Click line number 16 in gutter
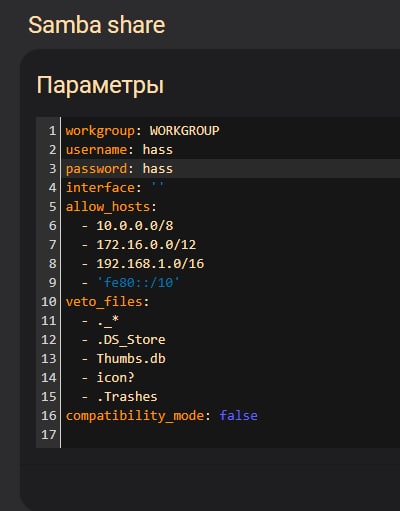Image resolution: width=400 pixels, height=511 pixels. click(49, 416)
